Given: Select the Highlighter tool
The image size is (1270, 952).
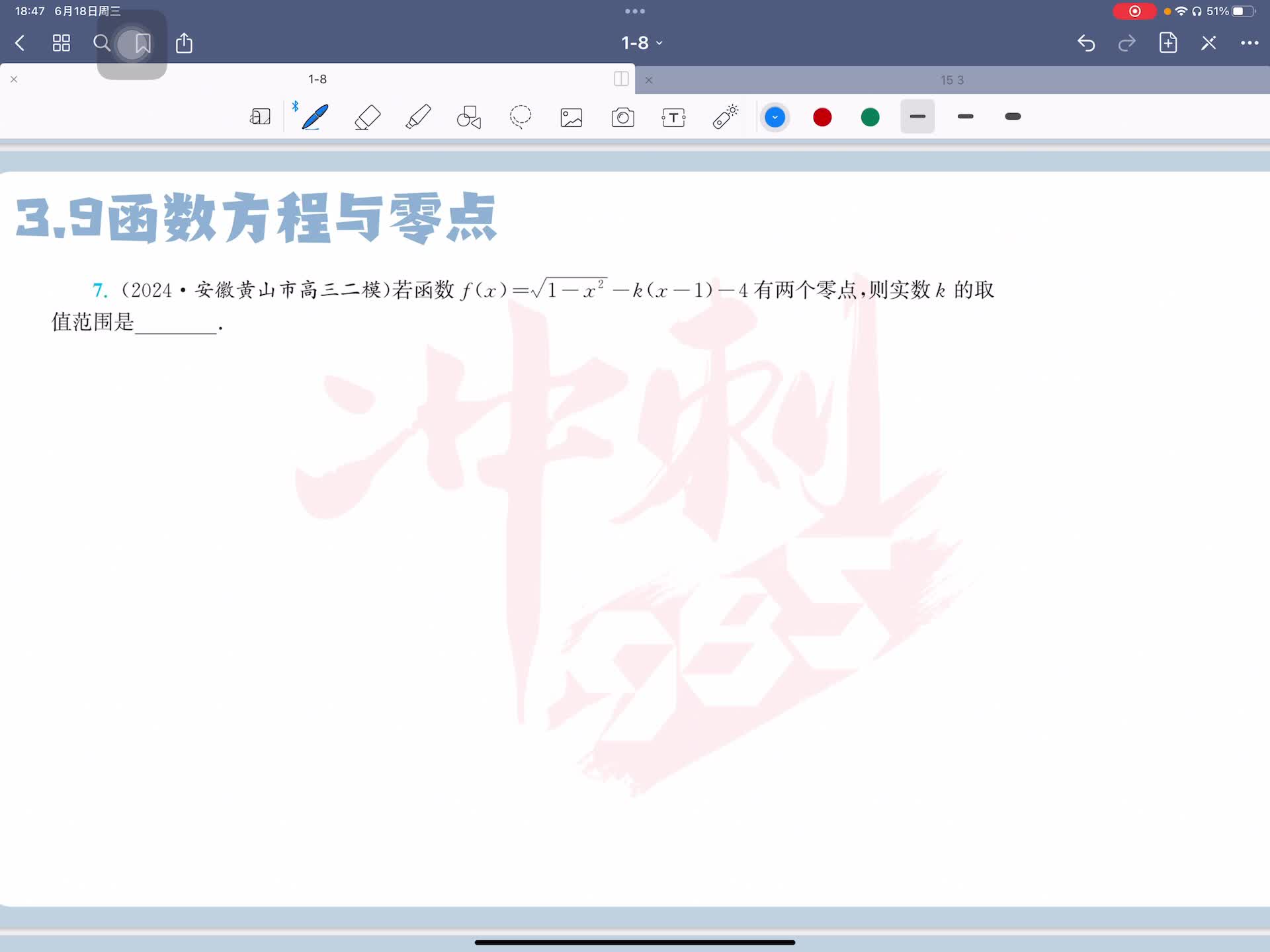Looking at the screenshot, I should click(x=418, y=117).
